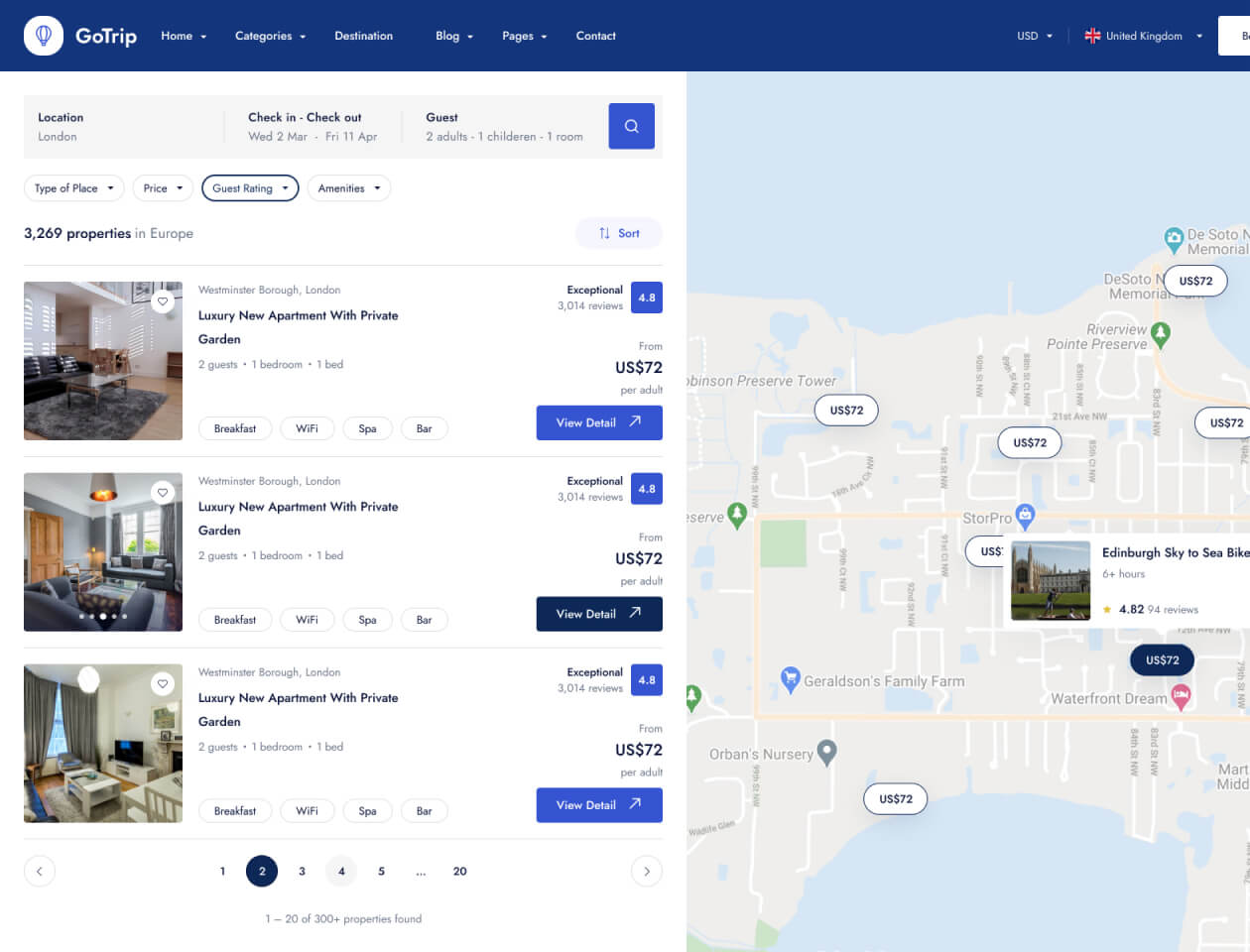The width and height of the screenshot is (1250, 952).
Task: Open the Guest Rating filter dropdown
Action: pyautogui.click(x=250, y=188)
